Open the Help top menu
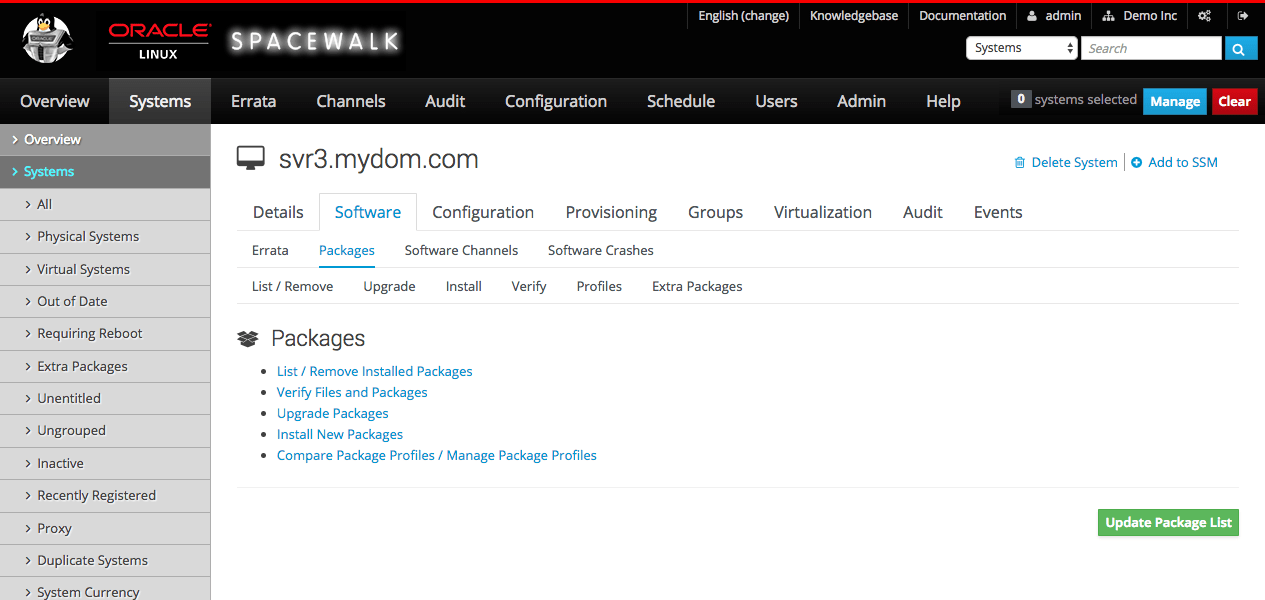 point(943,101)
